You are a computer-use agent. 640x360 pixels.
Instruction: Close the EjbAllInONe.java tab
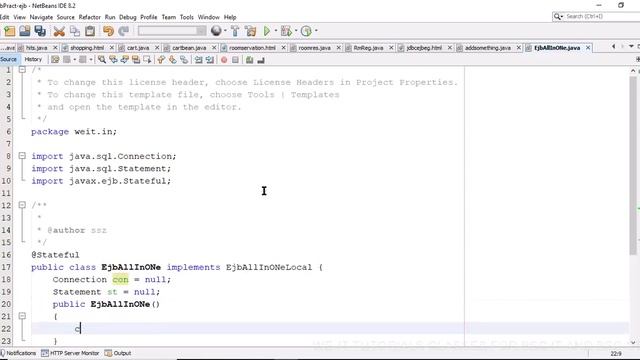[x=588, y=48]
